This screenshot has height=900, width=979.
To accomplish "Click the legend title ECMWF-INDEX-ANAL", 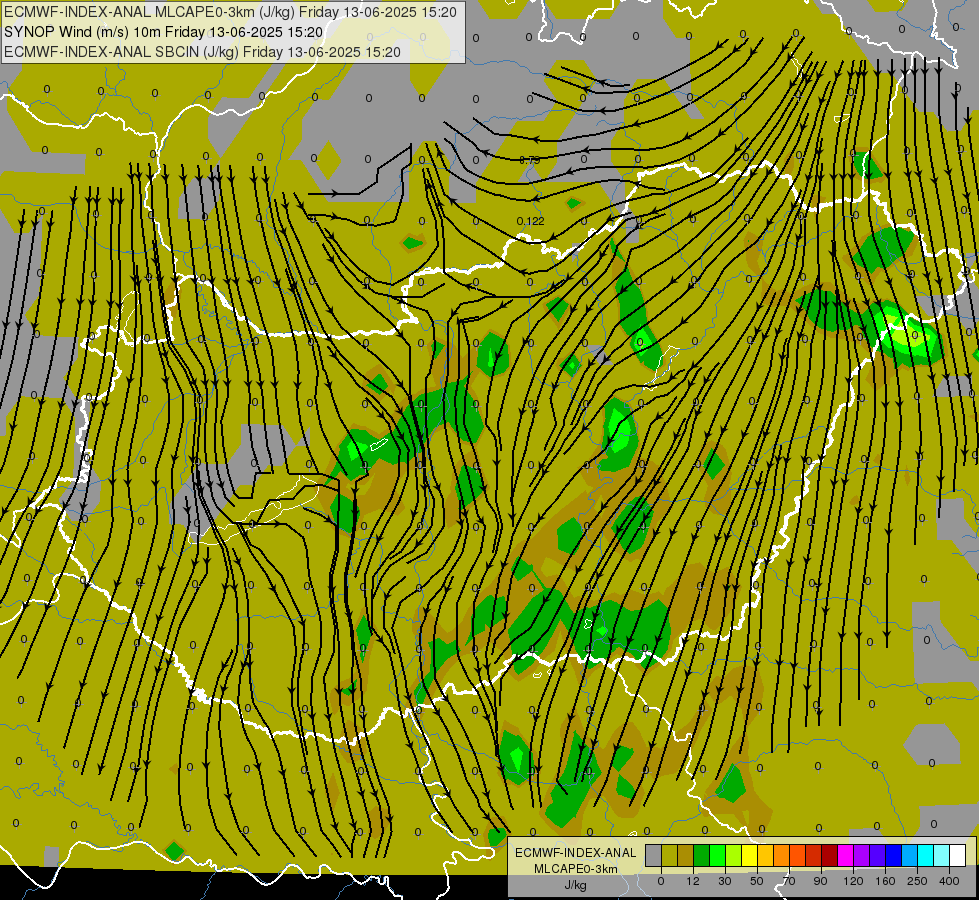I will (x=575, y=853).
